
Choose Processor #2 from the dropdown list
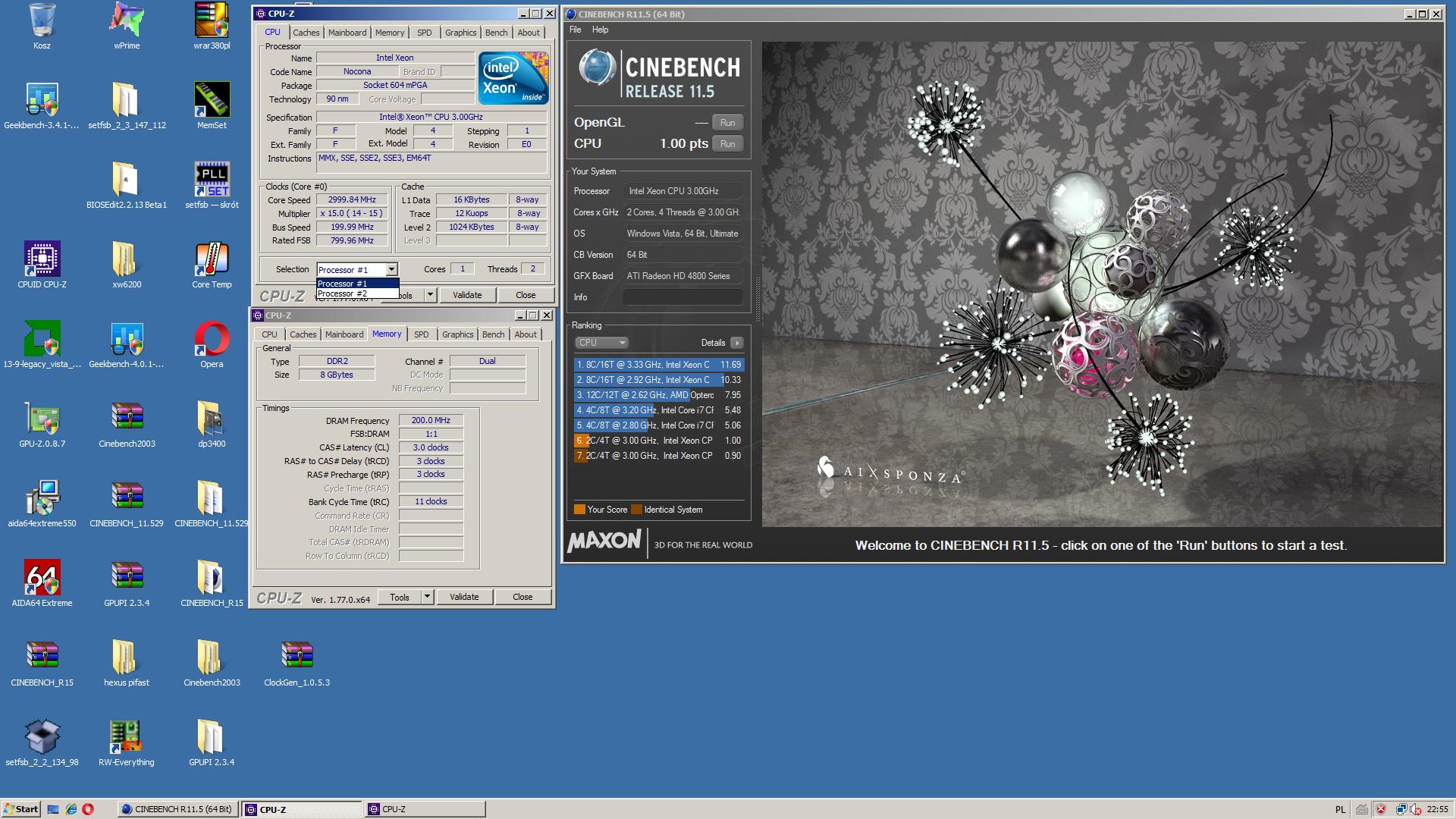click(356, 293)
